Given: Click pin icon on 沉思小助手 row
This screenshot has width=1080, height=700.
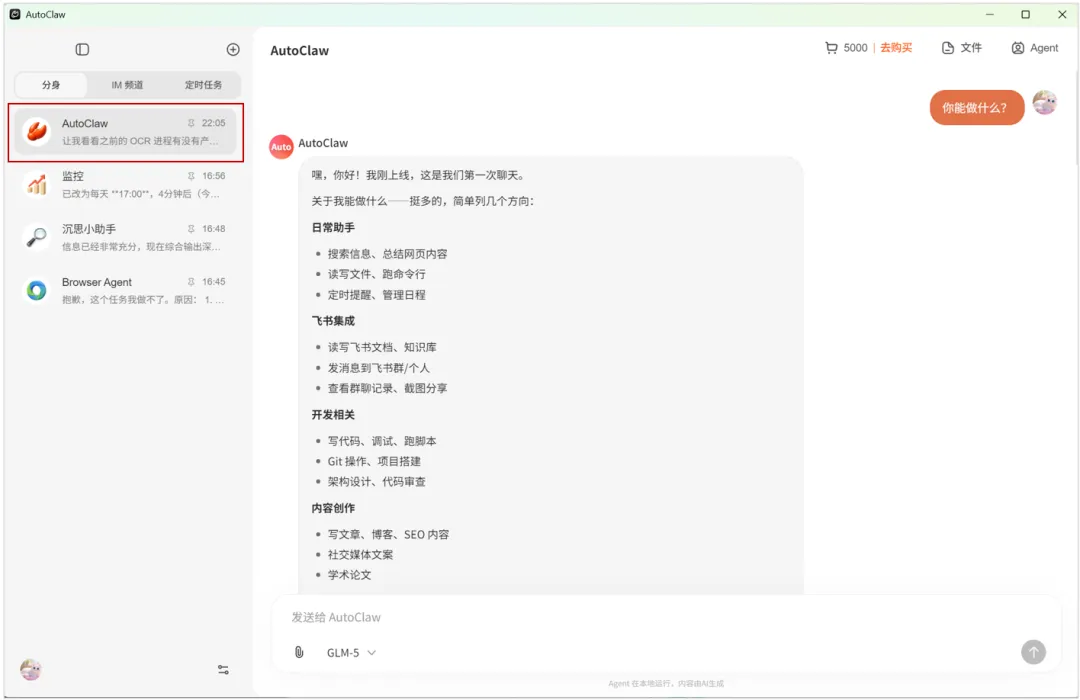Looking at the screenshot, I should pos(191,229).
